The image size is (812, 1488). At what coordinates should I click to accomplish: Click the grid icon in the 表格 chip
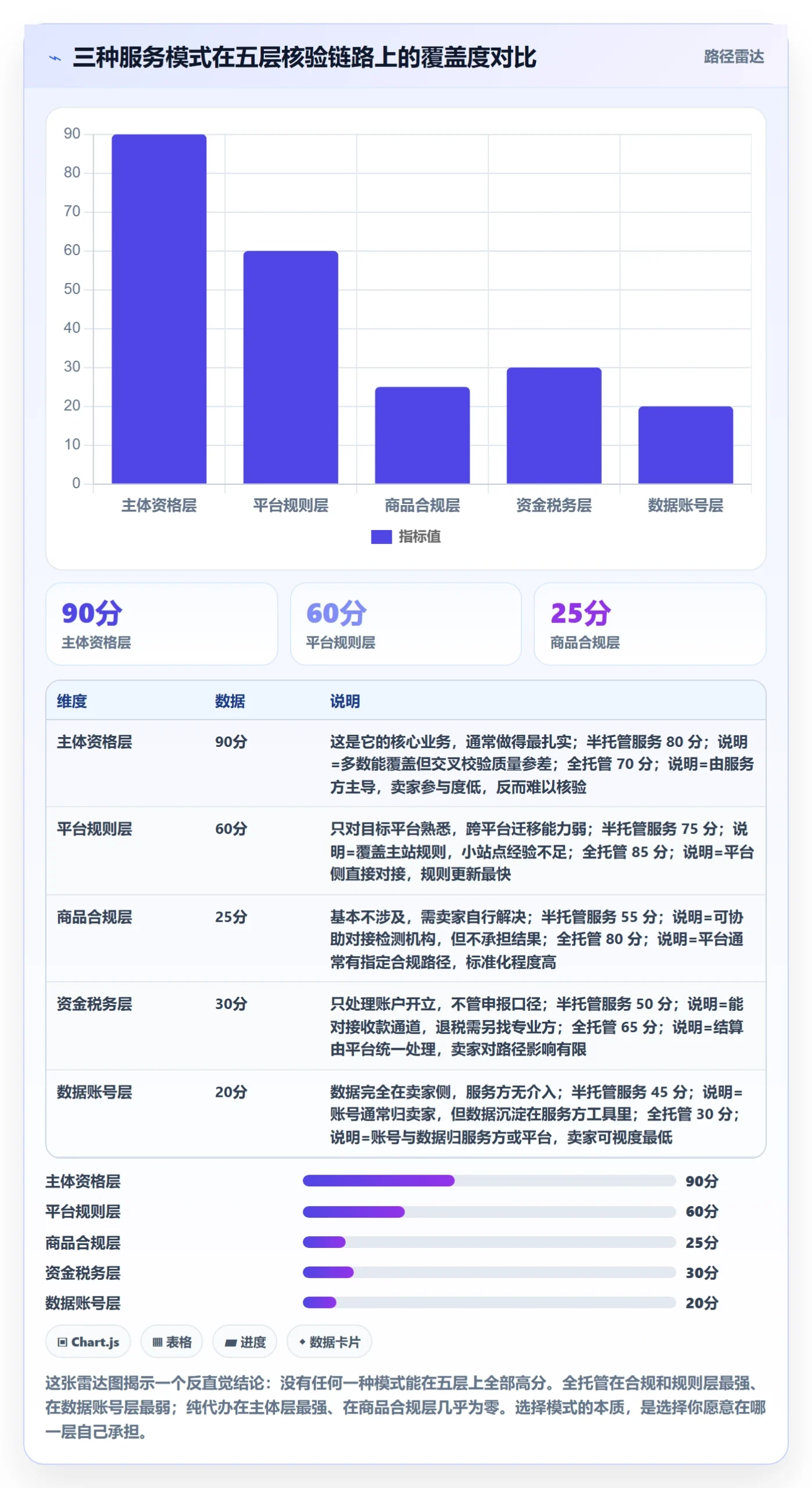pos(157,1342)
